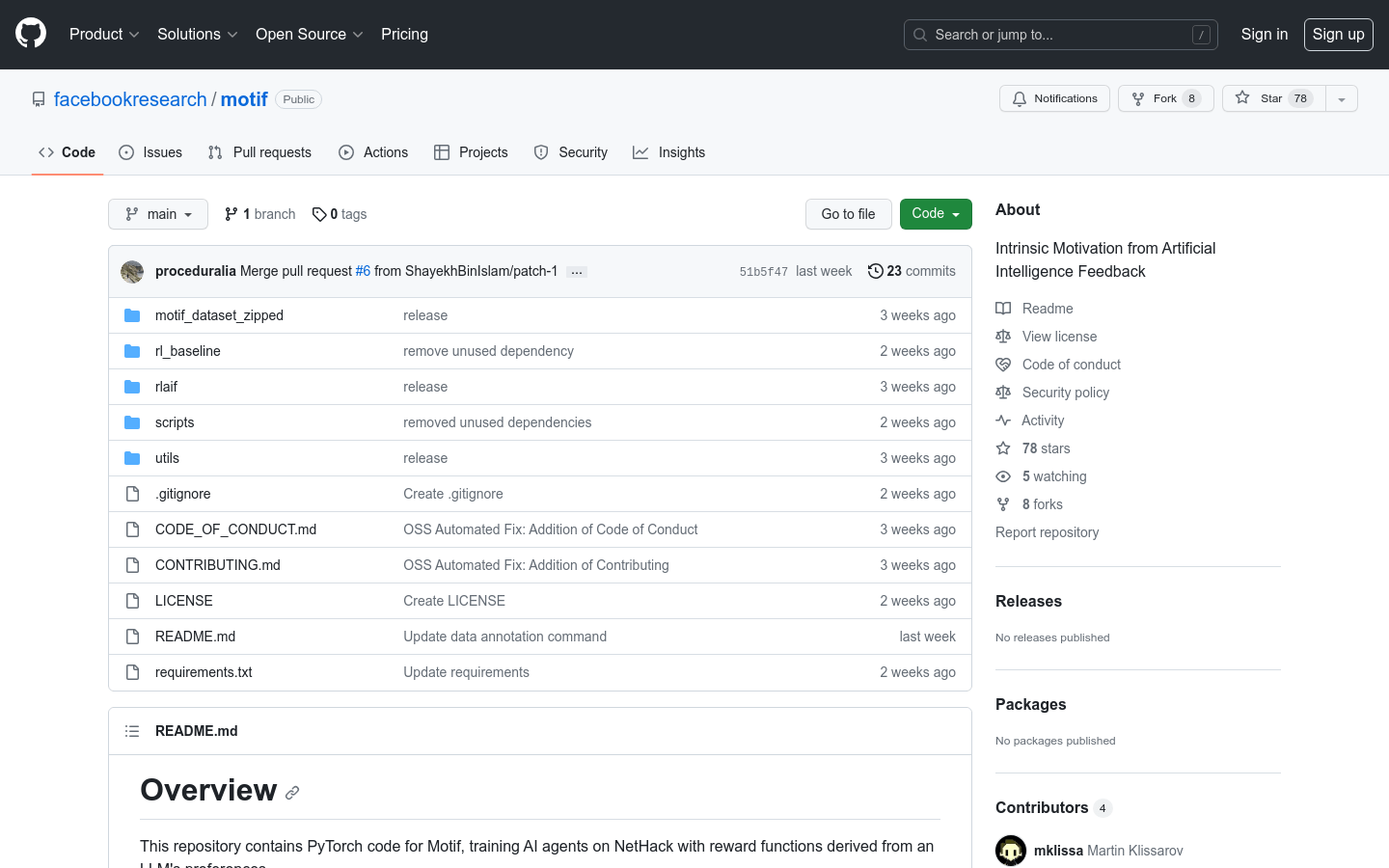Expand the Star list dropdown arrow

pyautogui.click(x=1342, y=98)
